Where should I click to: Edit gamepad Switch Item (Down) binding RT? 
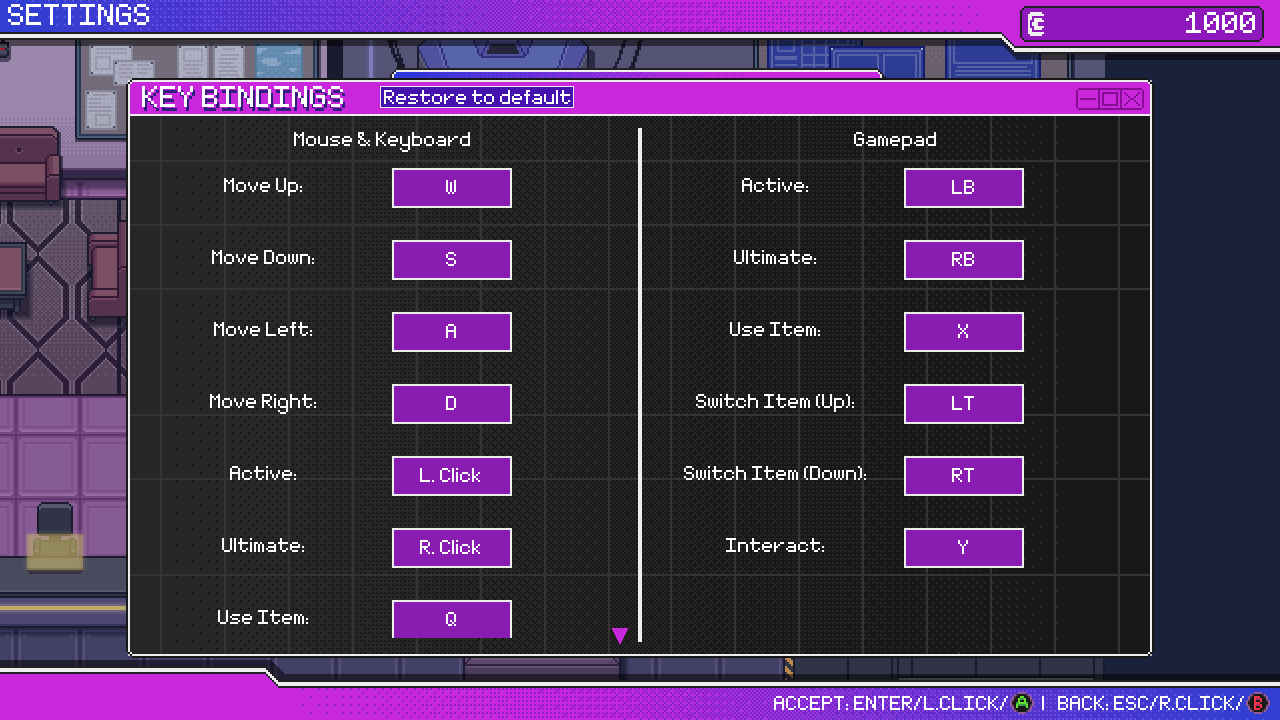pyautogui.click(x=964, y=476)
